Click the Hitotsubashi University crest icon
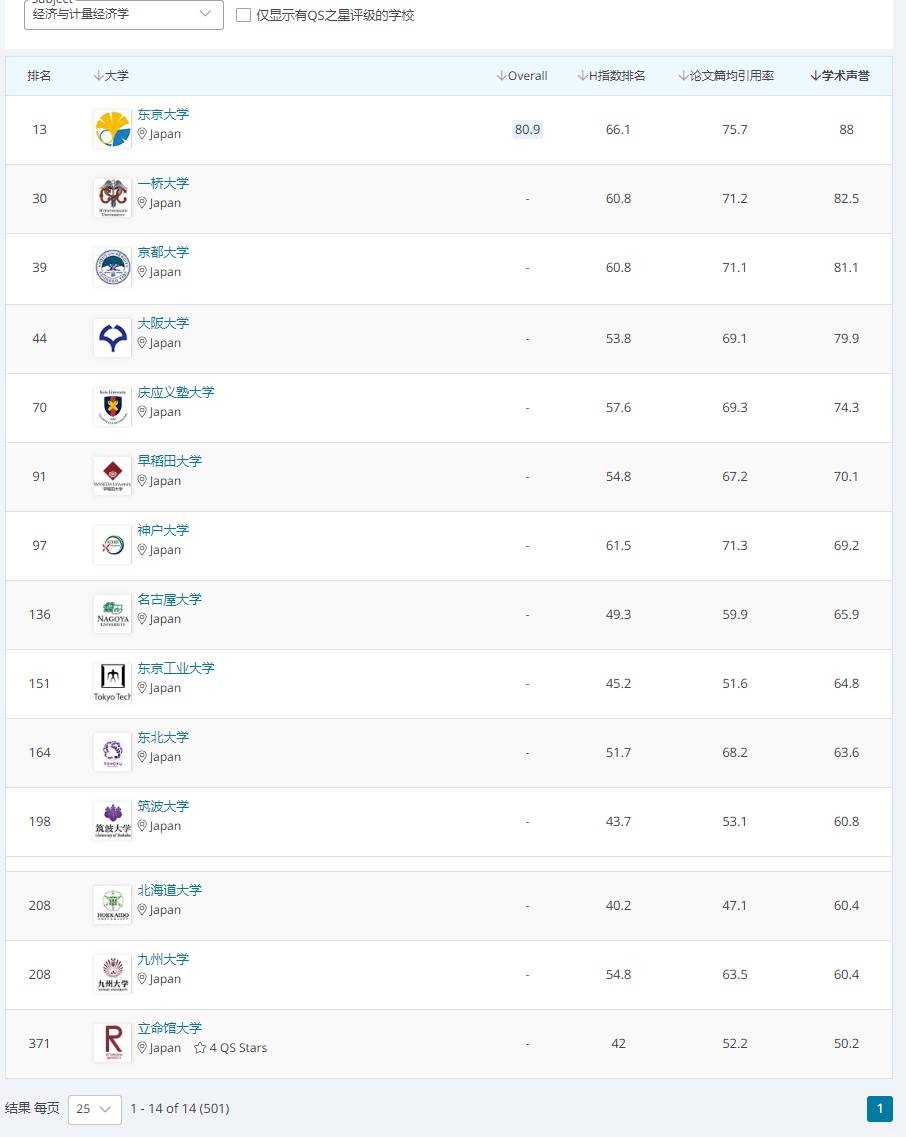The height and width of the screenshot is (1137, 906). (112, 198)
